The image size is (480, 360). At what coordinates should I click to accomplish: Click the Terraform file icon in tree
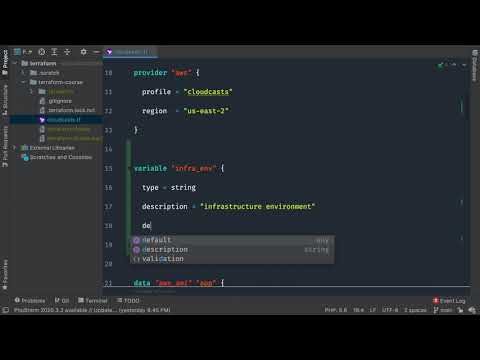pos(42,120)
